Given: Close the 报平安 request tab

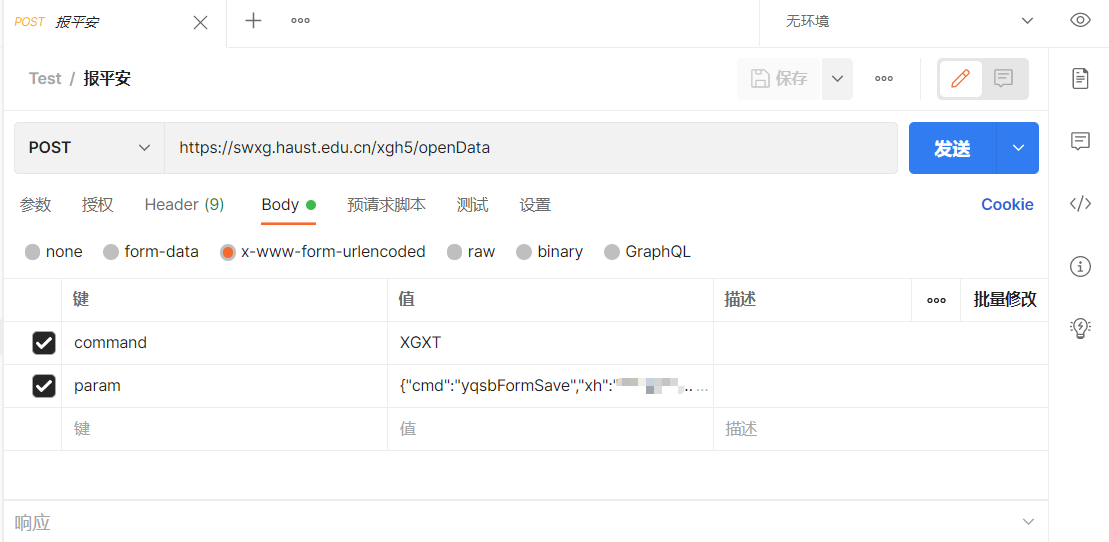Looking at the screenshot, I should point(200,23).
